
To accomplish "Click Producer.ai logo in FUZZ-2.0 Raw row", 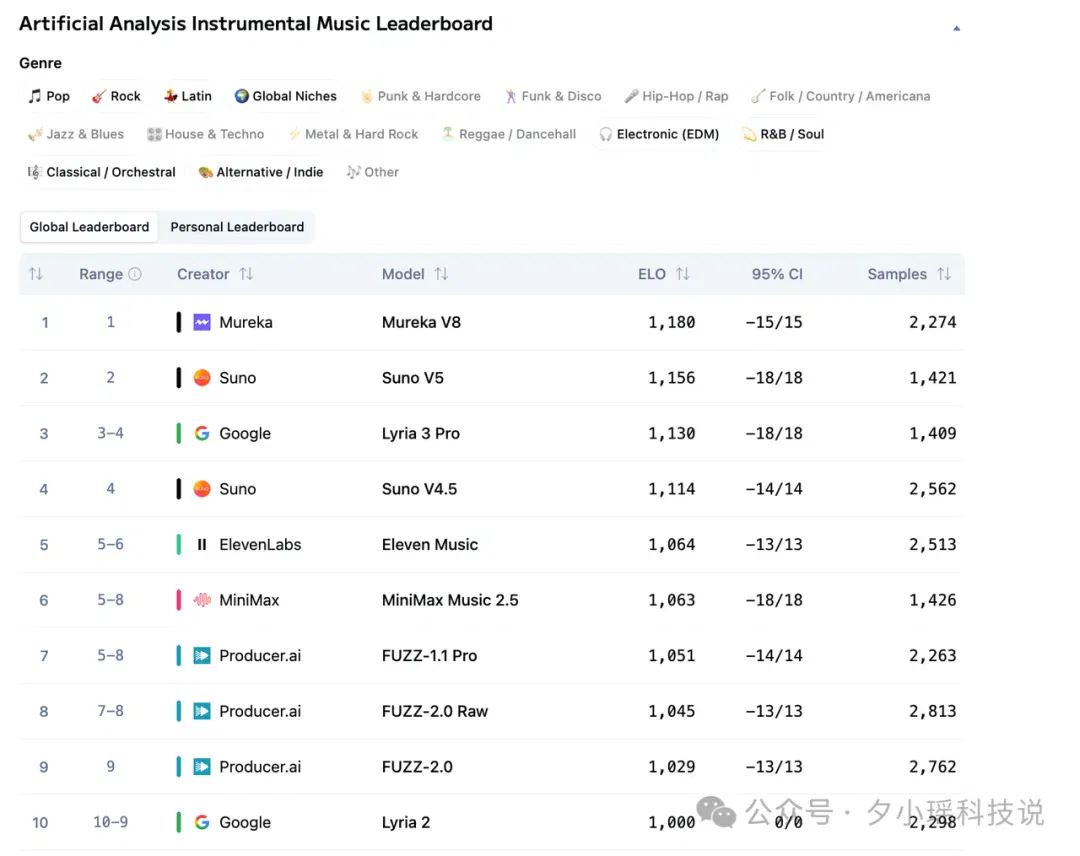I will tap(202, 711).
